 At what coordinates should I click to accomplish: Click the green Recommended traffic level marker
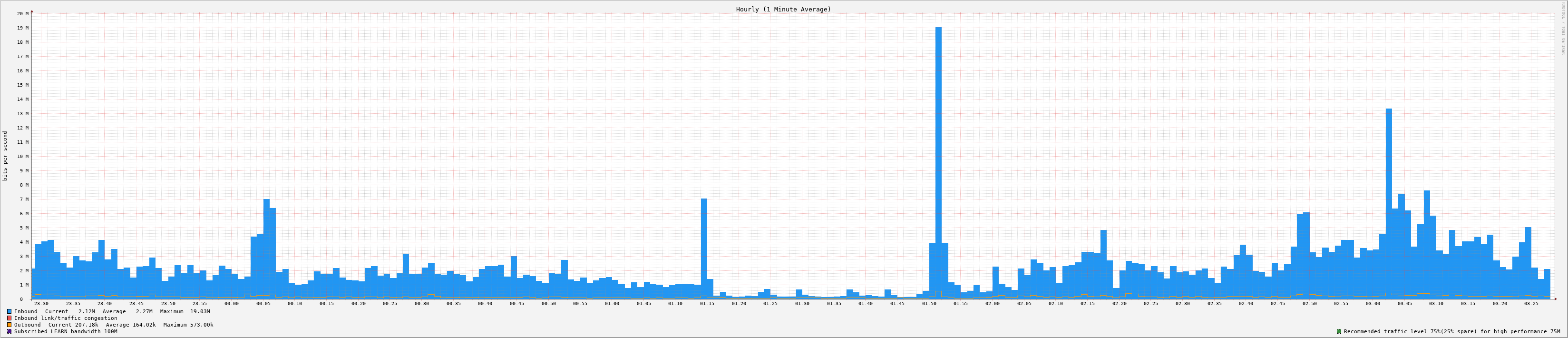1339,331
